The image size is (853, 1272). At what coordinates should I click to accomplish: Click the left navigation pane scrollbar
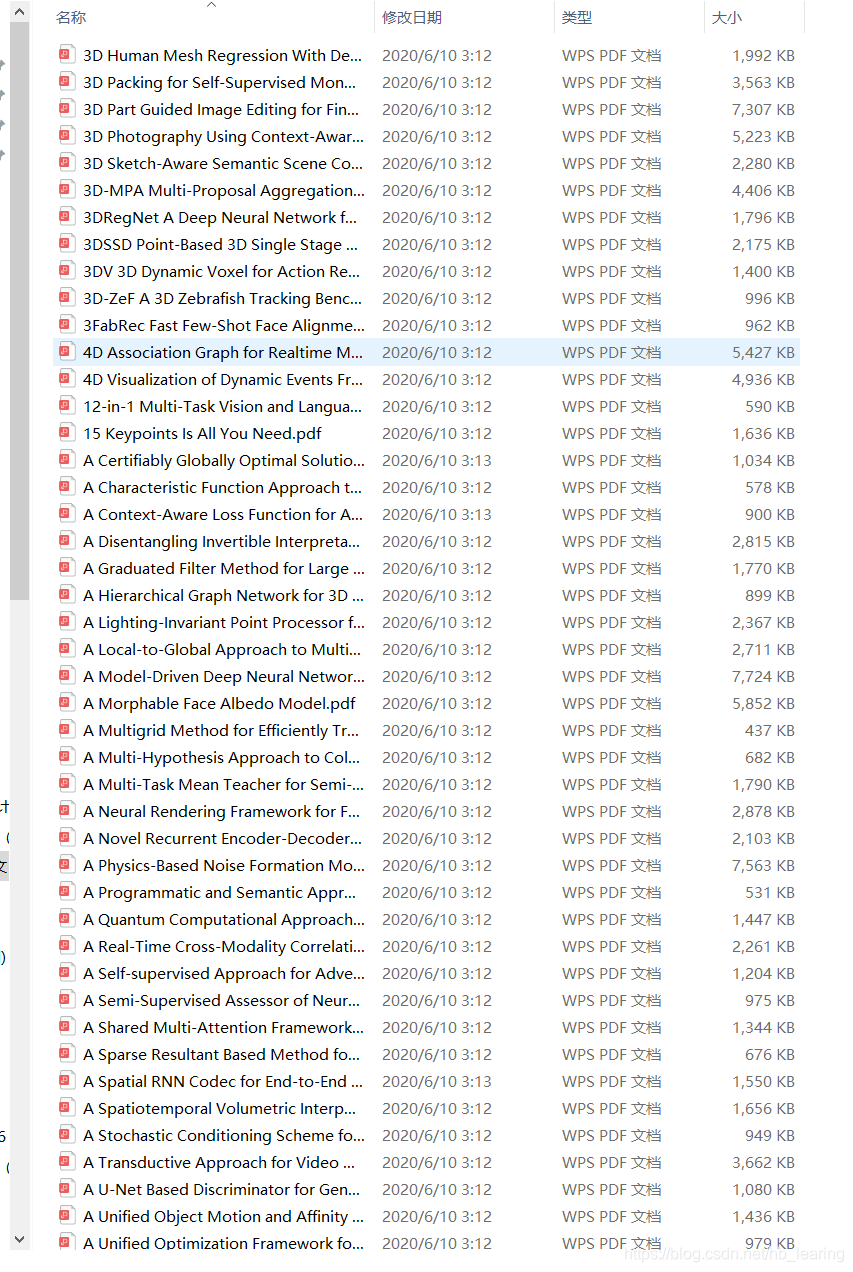point(19,310)
